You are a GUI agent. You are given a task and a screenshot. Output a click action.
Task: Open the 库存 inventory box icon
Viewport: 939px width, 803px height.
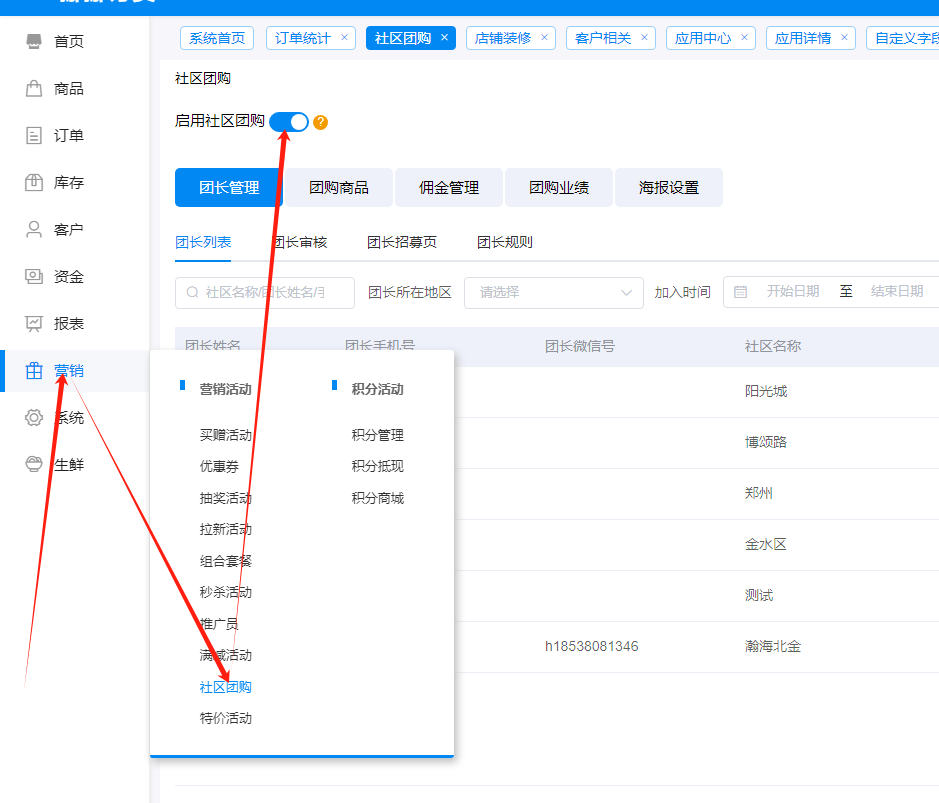tap(34, 183)
